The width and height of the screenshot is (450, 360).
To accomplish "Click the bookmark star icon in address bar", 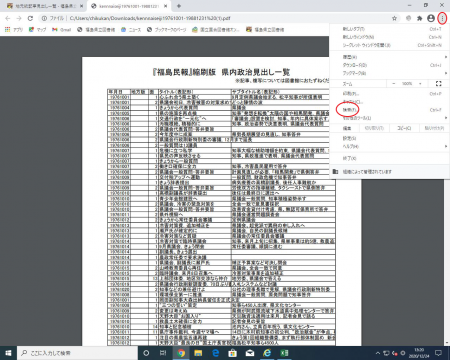I will tap(394, 18).
